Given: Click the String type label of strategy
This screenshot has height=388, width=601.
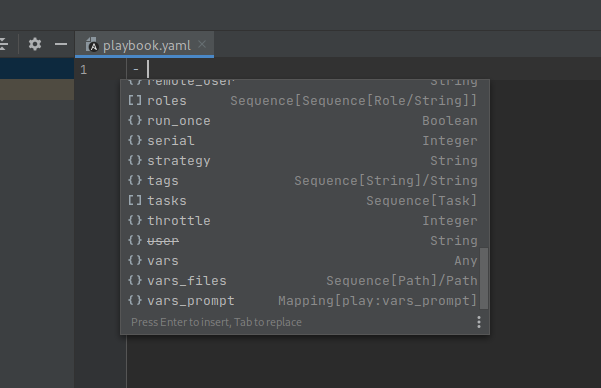Looking at the screenshot, I should pos(454,161).
